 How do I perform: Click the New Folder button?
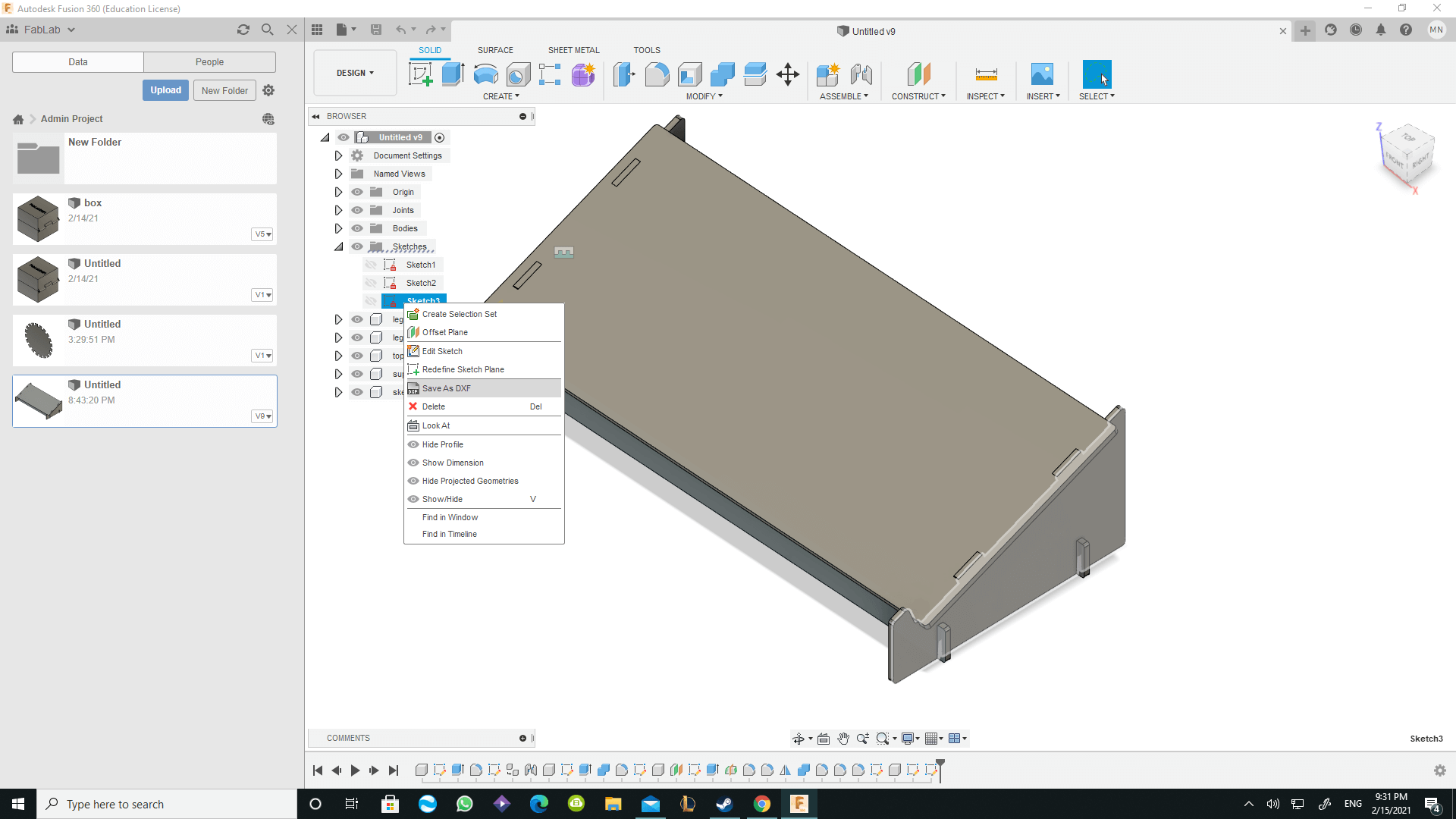pos(224,90)
